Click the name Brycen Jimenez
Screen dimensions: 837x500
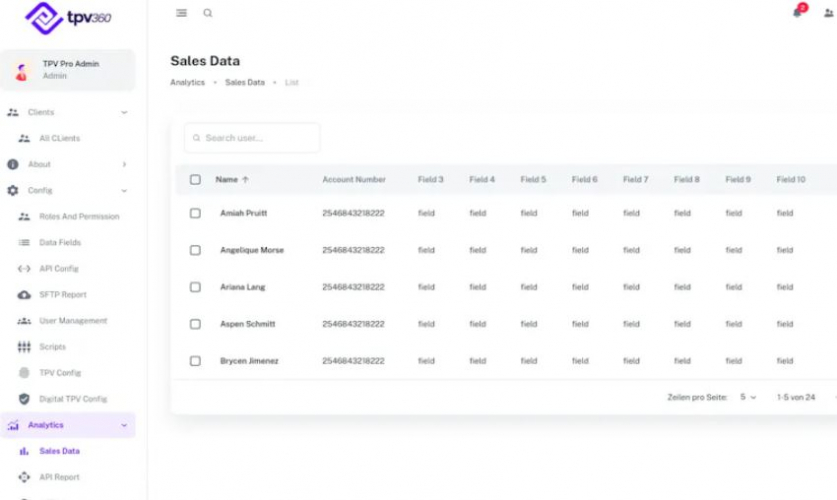tap(249, 361)
